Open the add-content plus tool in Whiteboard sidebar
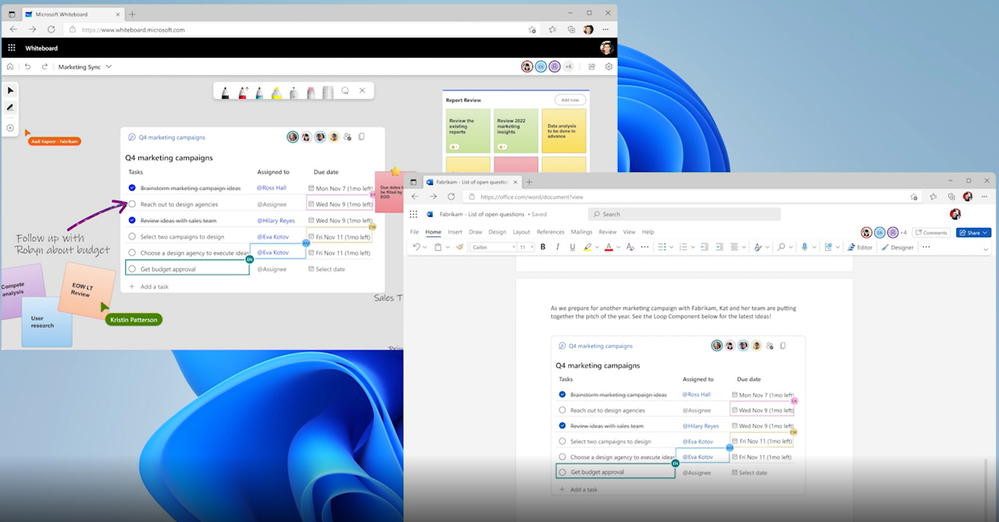 [x=10, y=127]
